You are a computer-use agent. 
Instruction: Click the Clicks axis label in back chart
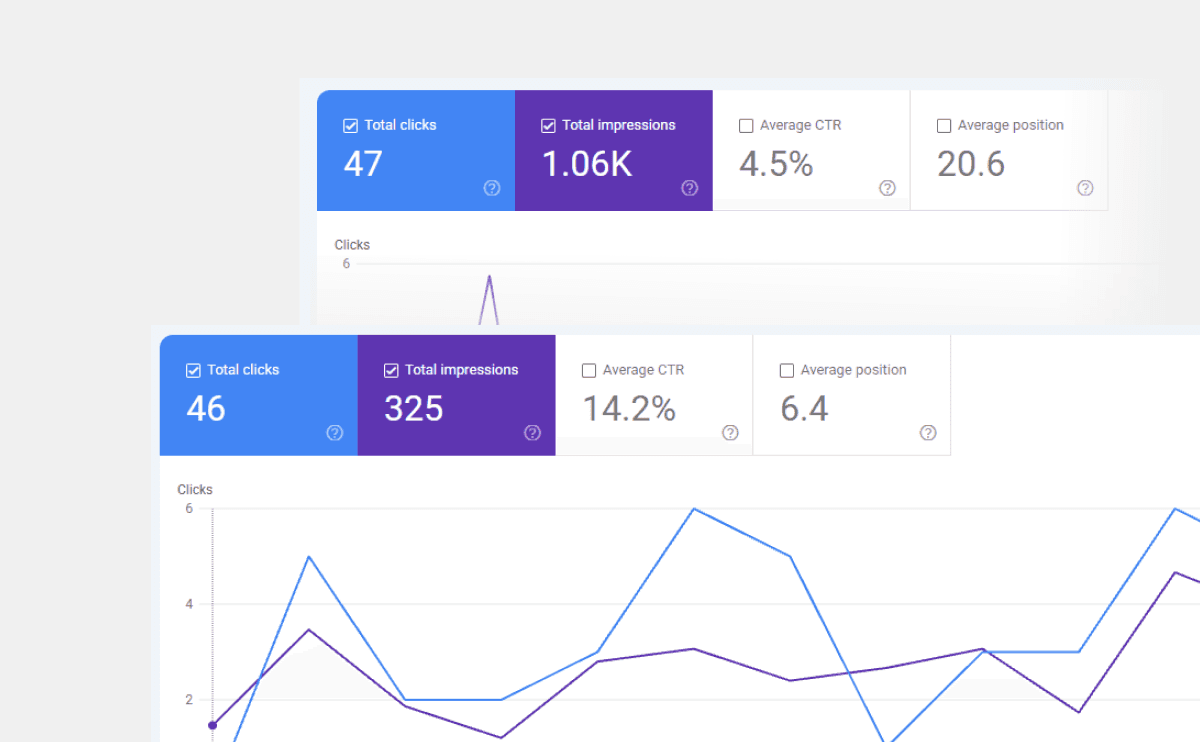pos(352,245)
